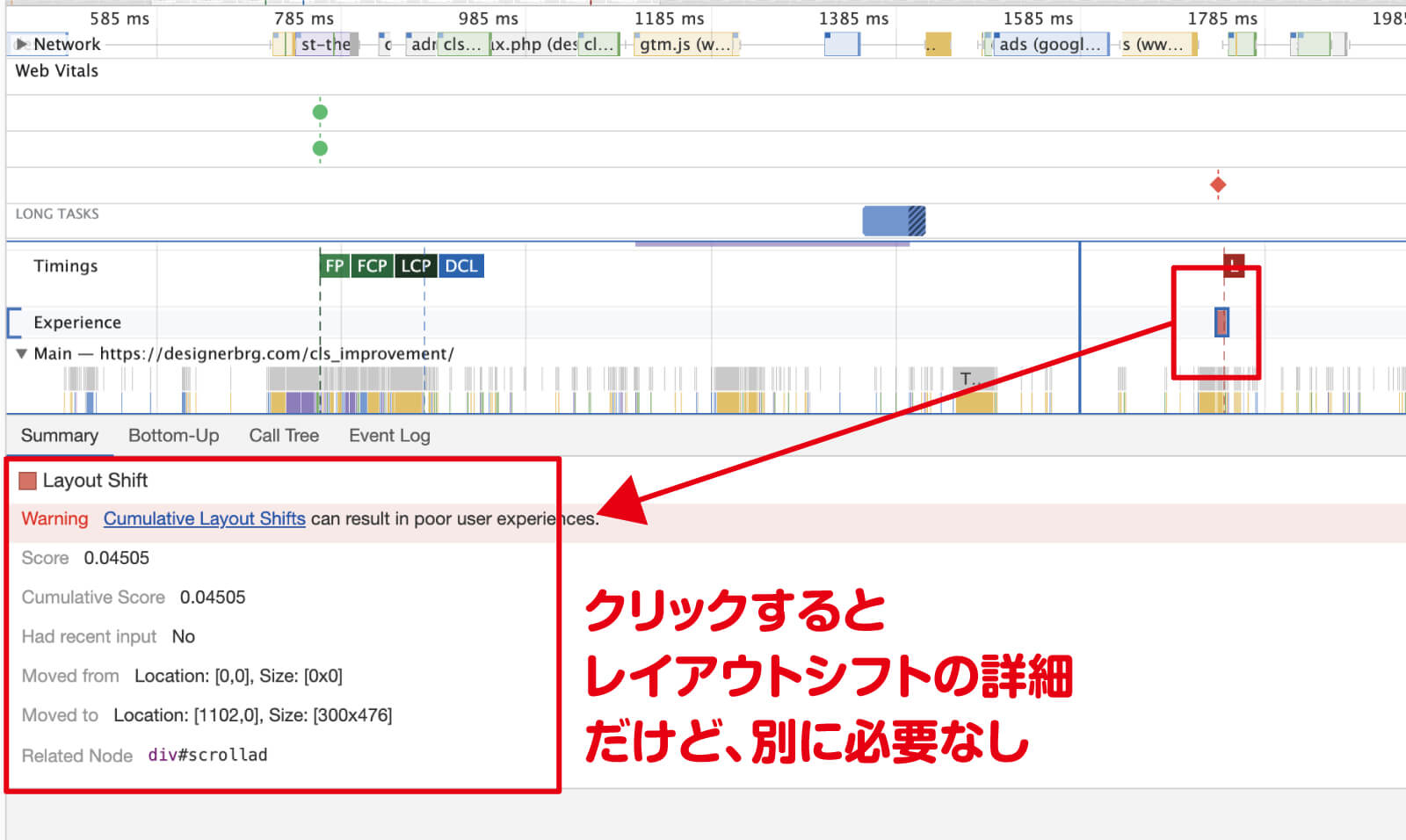Click the LCP timing marker
Viewport: 1406px width, 840px height.
pos(416,266)
